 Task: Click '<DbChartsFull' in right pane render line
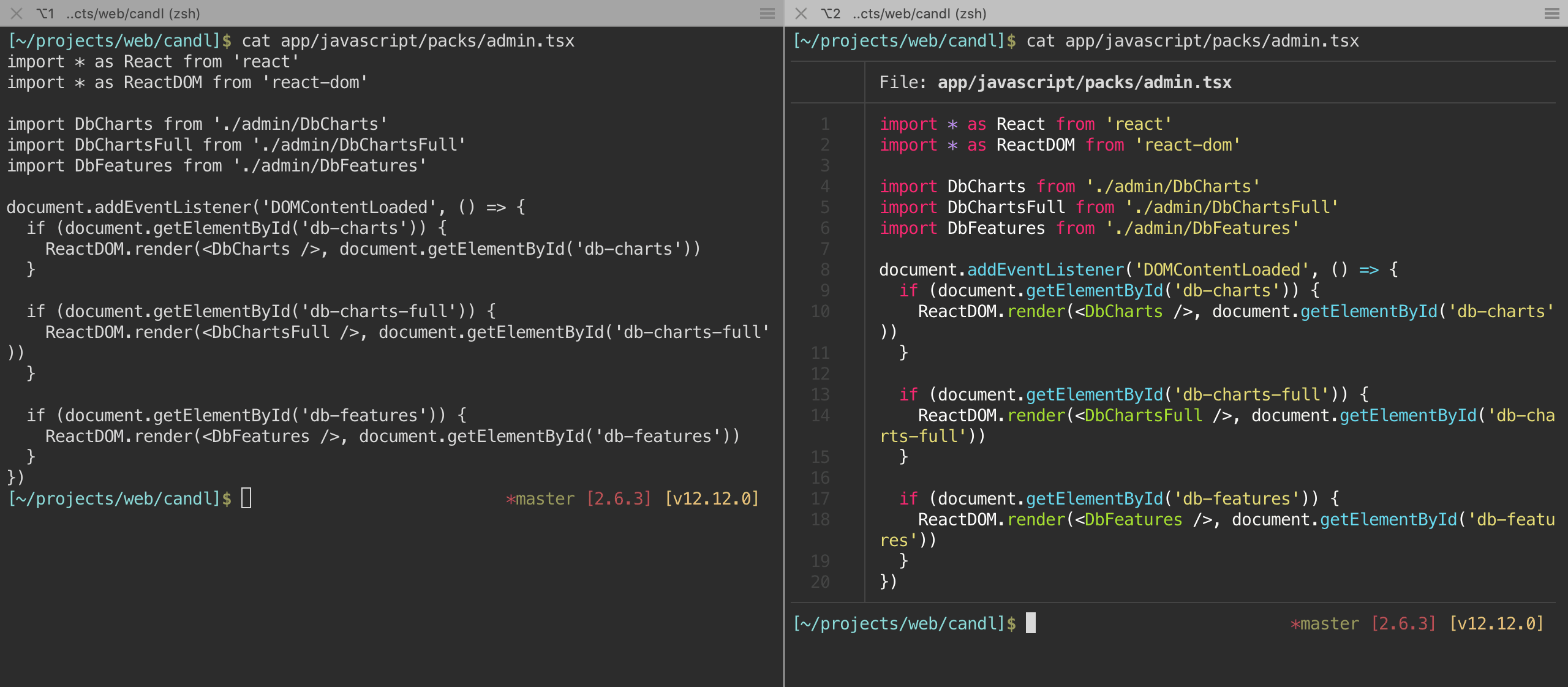(1138, 415)
